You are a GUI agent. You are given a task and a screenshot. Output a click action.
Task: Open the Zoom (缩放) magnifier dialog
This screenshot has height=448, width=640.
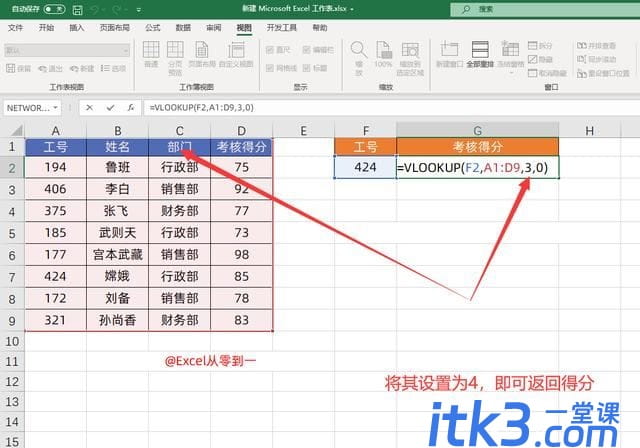click(358, 58)
